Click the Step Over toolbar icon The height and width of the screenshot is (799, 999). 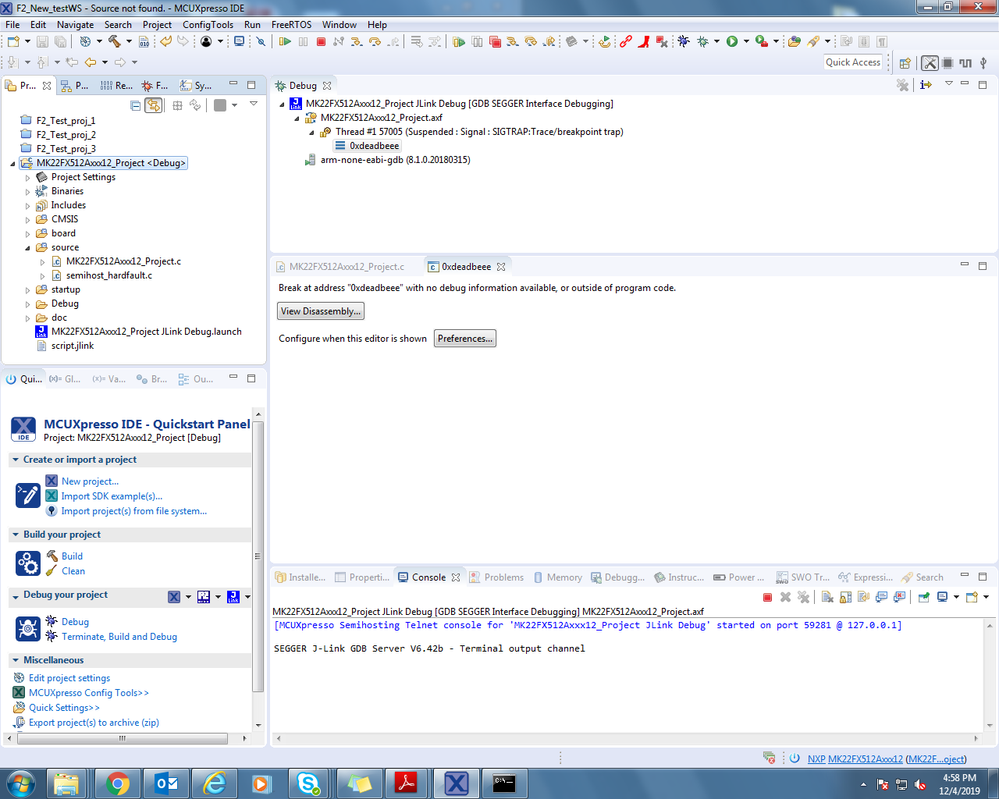click(375, 41)
